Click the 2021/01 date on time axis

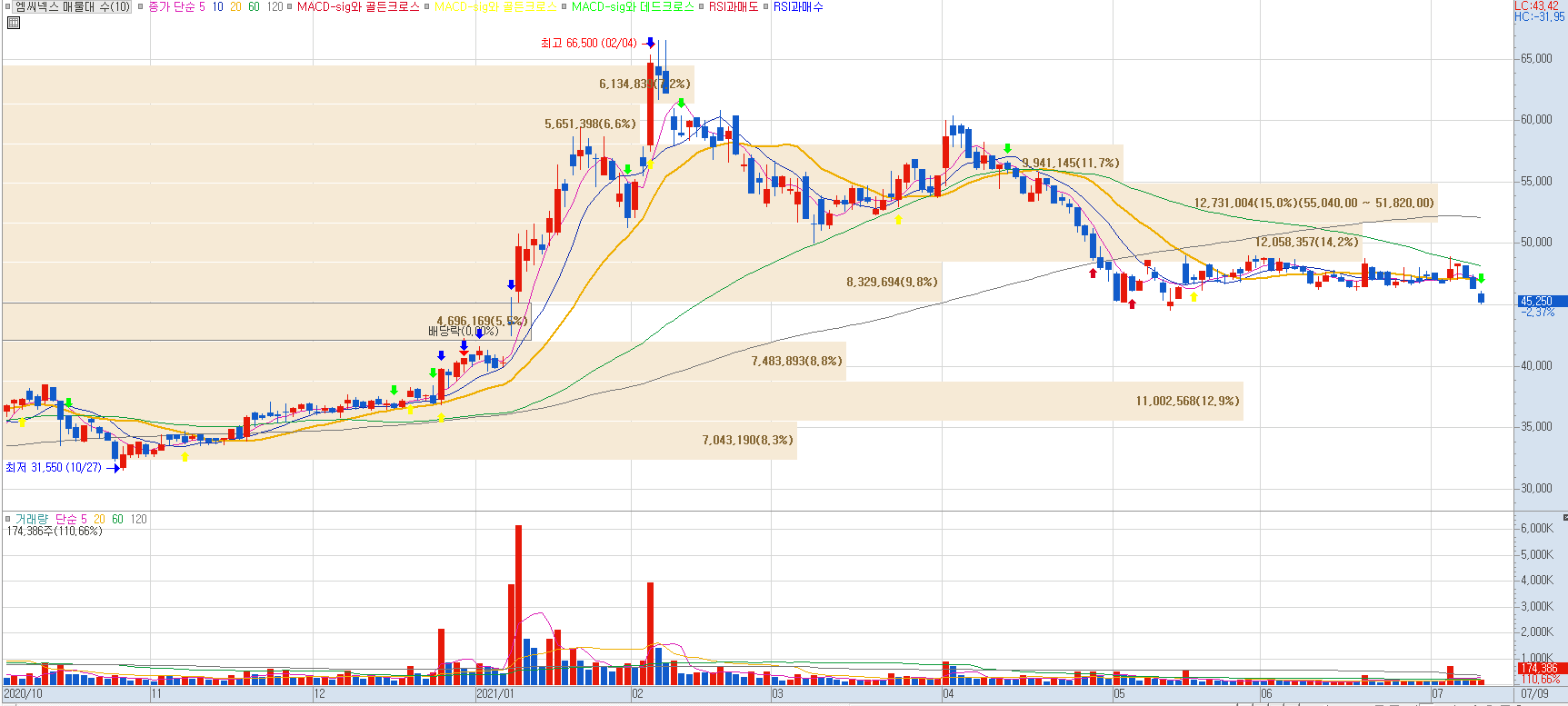(x=495, y=694)
